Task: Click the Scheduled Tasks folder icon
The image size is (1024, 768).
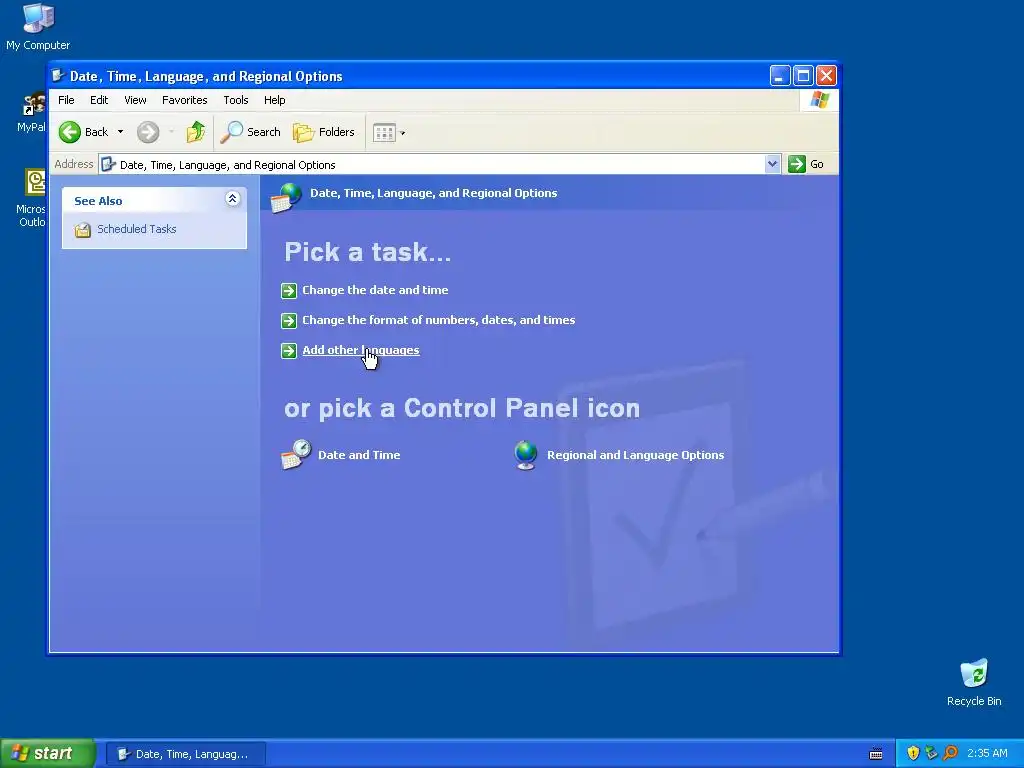Action: pyautogui.click(x=82, y=230)
